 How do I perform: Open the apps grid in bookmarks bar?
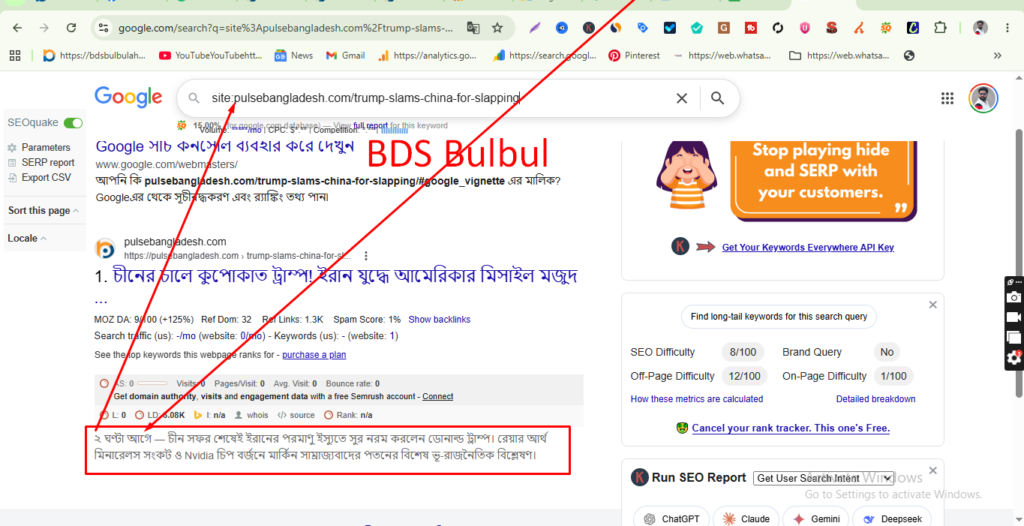pyautogui.click(x=15, y=56)
